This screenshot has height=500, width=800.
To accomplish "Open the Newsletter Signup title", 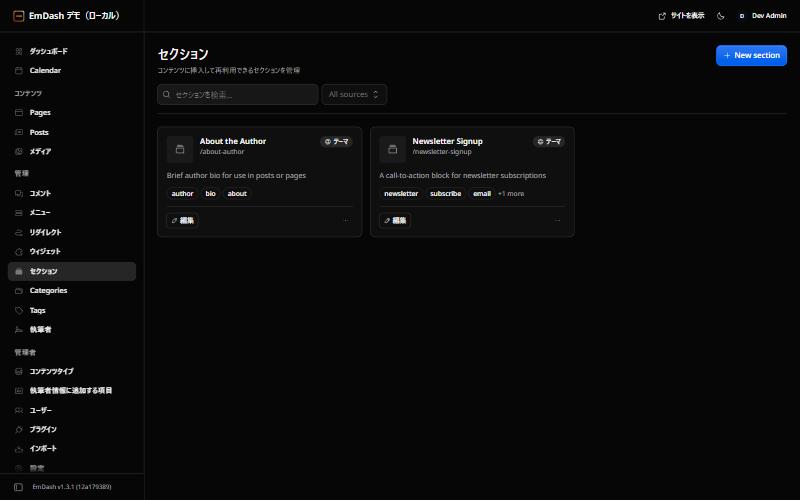I will tap(447, 141).
